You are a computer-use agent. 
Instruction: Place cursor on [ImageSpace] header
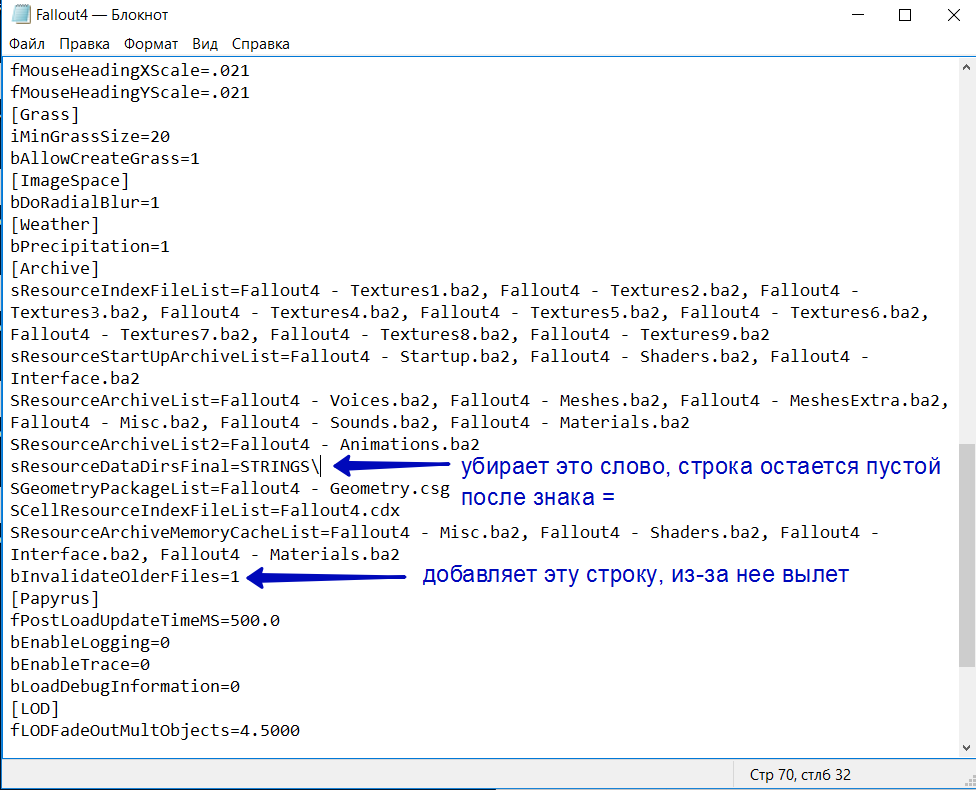click(70, 181)
